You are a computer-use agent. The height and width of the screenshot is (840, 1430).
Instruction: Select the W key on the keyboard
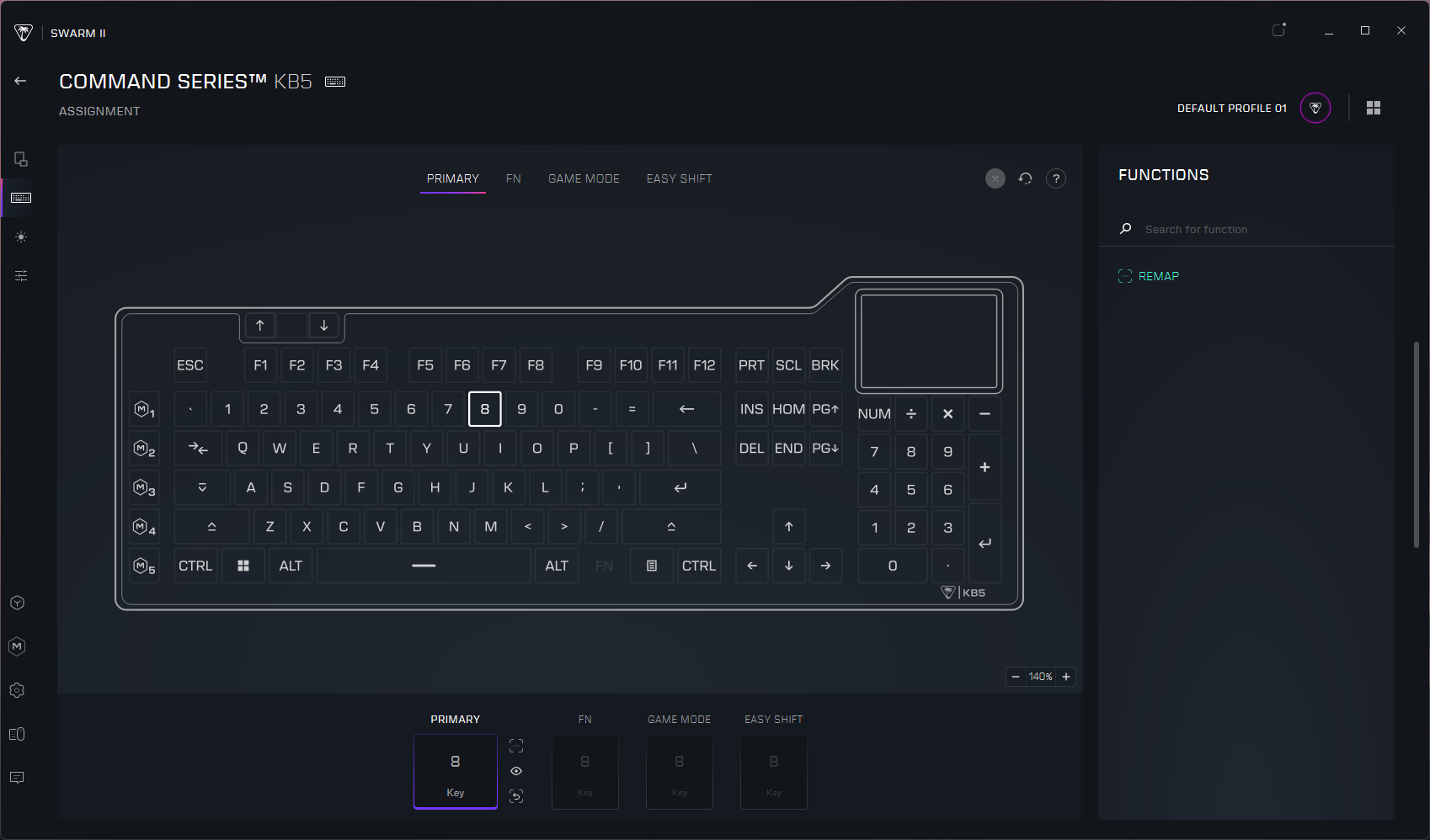(280, 449)
